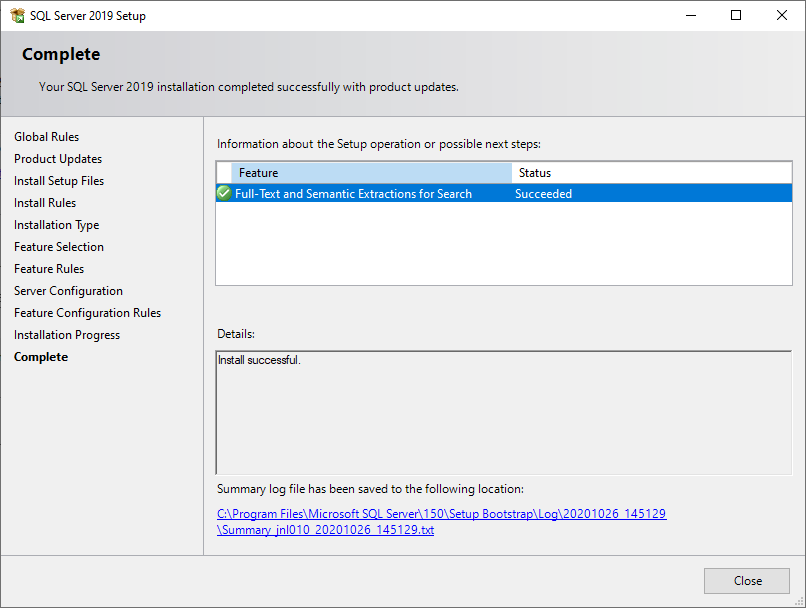Choose Installation Type in the sidebar
The width and height of the screenshot is (806, 608).
56,225
